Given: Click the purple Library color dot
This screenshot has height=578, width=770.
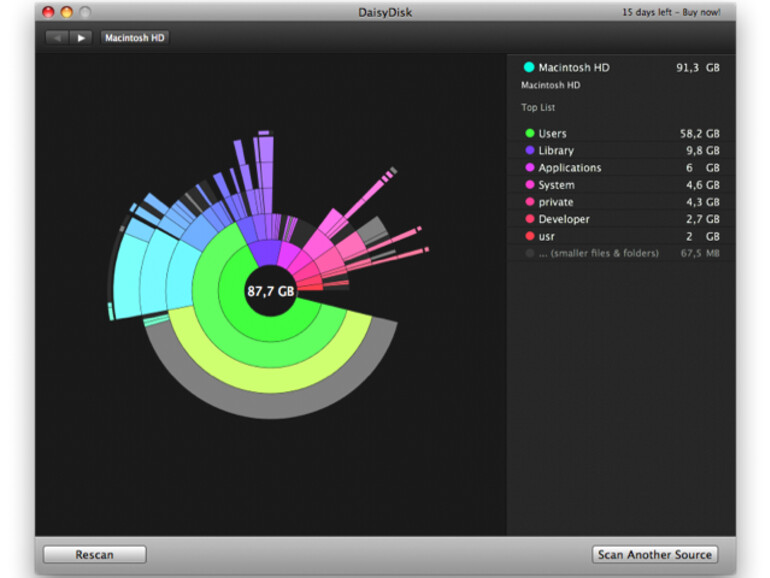Looking at the screenshot, I should (529, 150).
